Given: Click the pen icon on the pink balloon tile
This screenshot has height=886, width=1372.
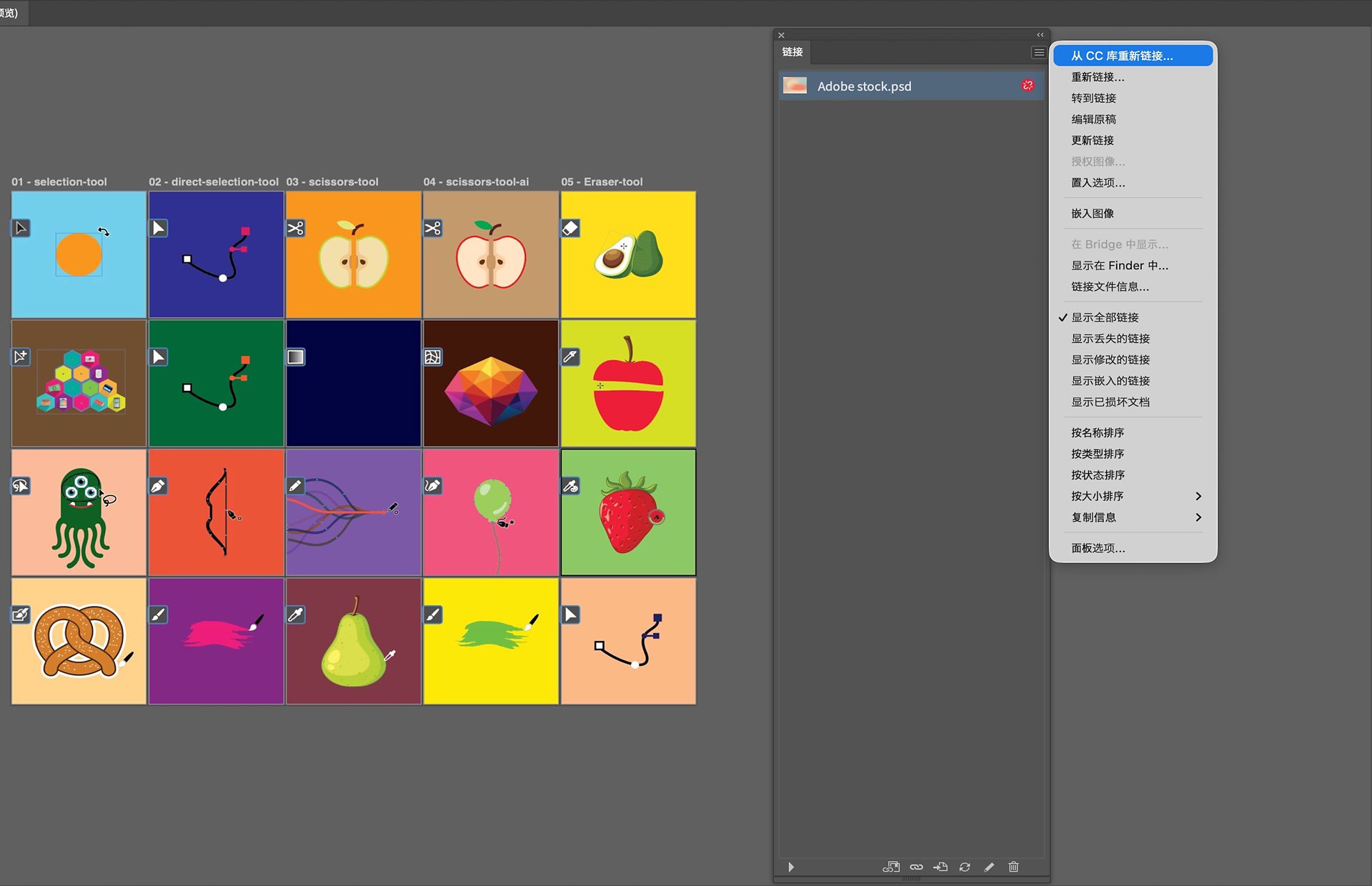Looking at the screenshot, I should (x=433, y=486).
